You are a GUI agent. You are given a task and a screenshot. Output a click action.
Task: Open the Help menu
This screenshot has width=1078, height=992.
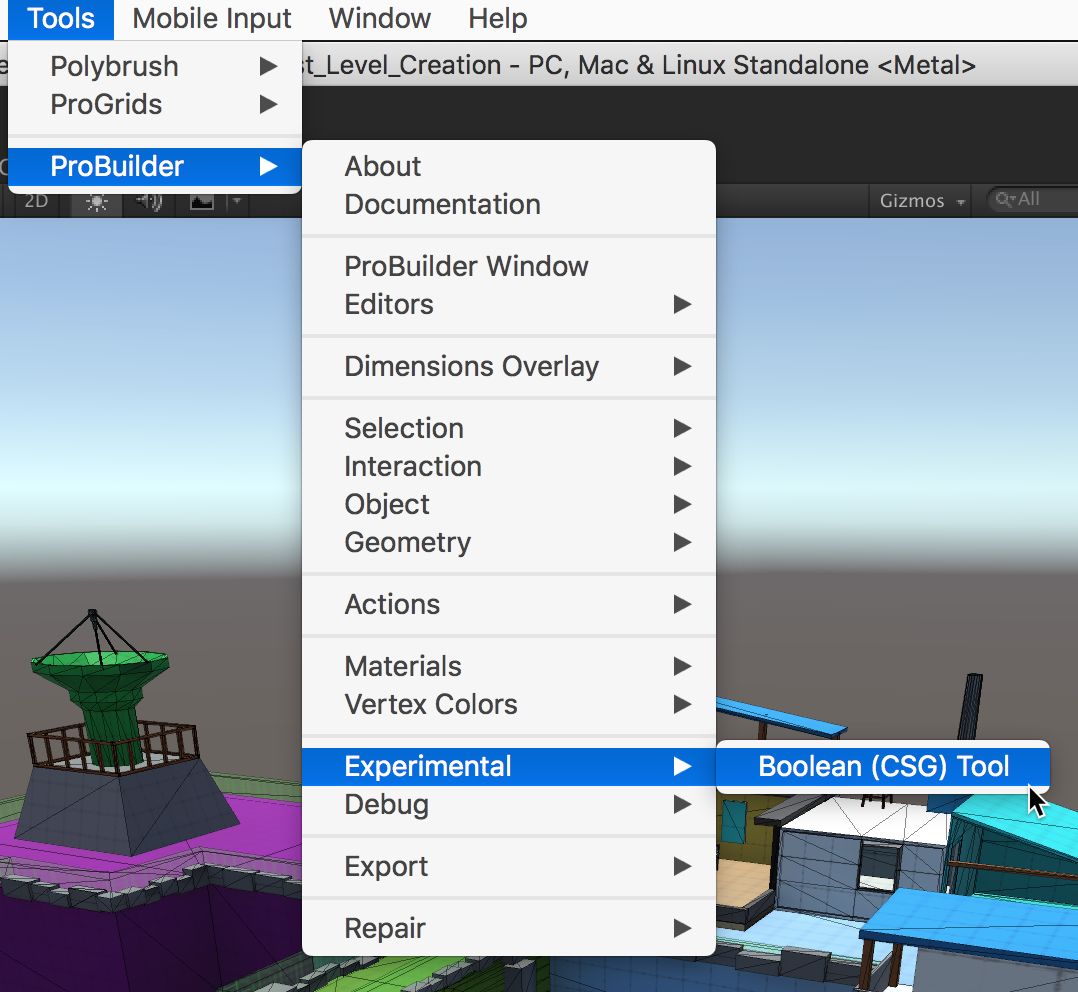pyautogui.click(x=496, y=18)
